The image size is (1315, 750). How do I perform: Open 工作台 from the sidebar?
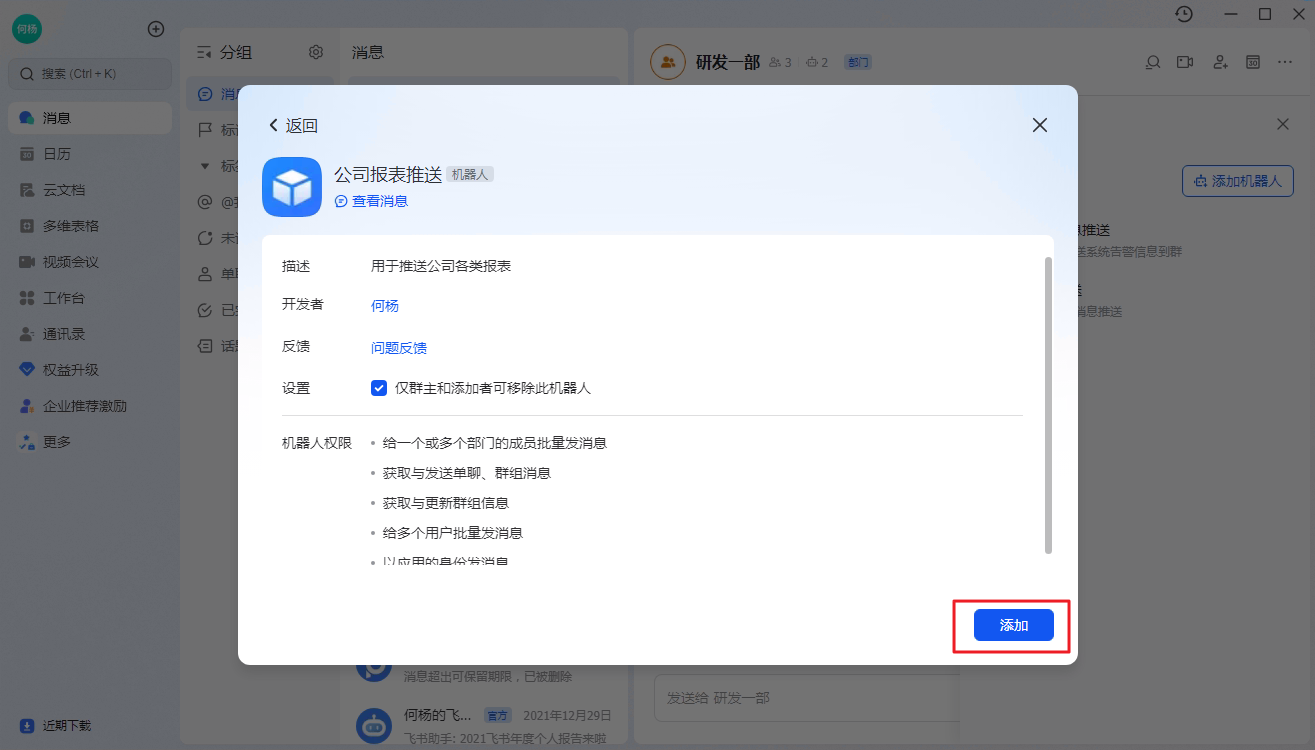pyautogui.click(x=63, y=298)
